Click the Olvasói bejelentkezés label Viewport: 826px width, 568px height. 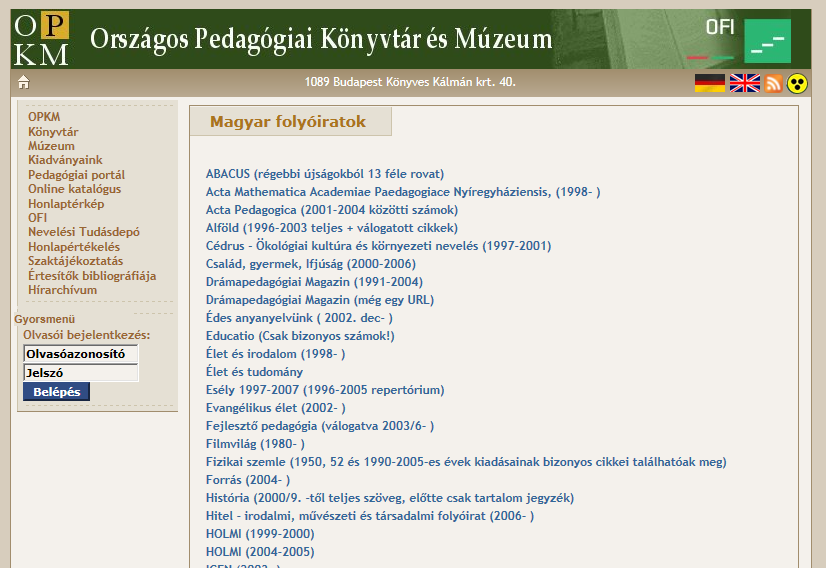(87, 335)
